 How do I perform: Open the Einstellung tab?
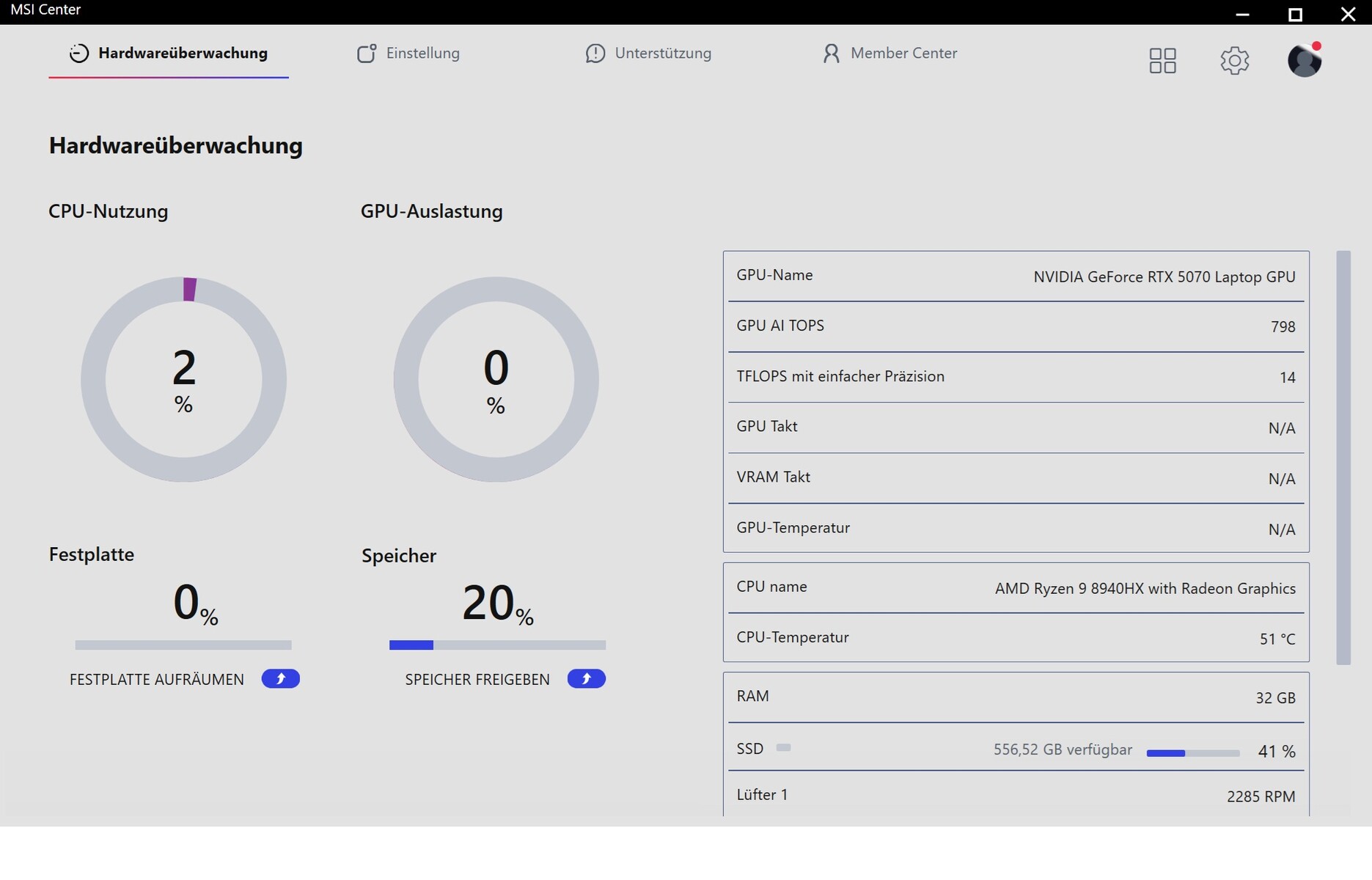click(408, 54)
